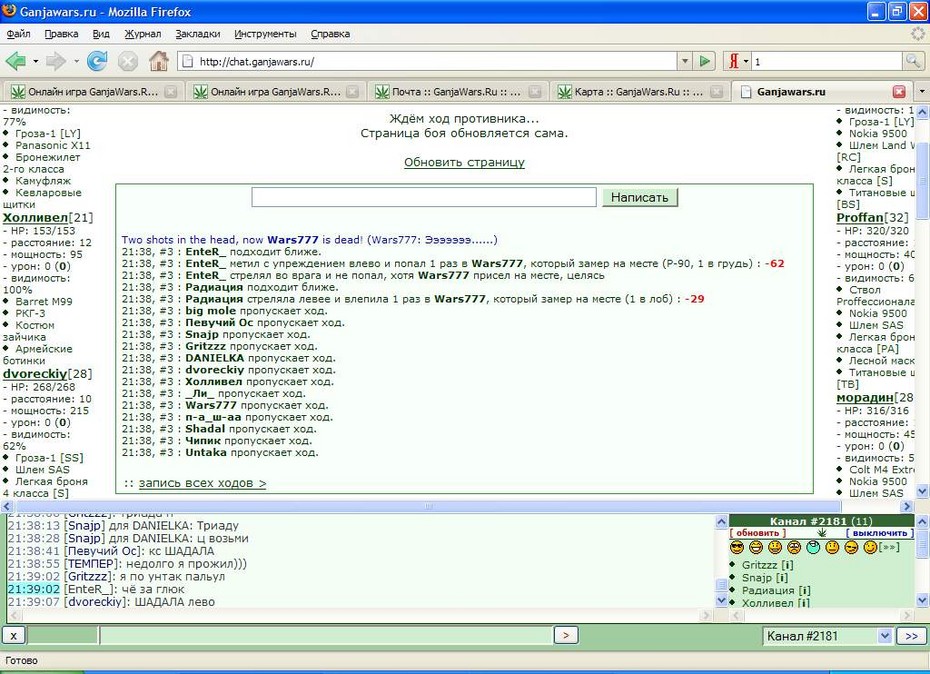Open the Обновить страницу link

[x=464, y=162]
